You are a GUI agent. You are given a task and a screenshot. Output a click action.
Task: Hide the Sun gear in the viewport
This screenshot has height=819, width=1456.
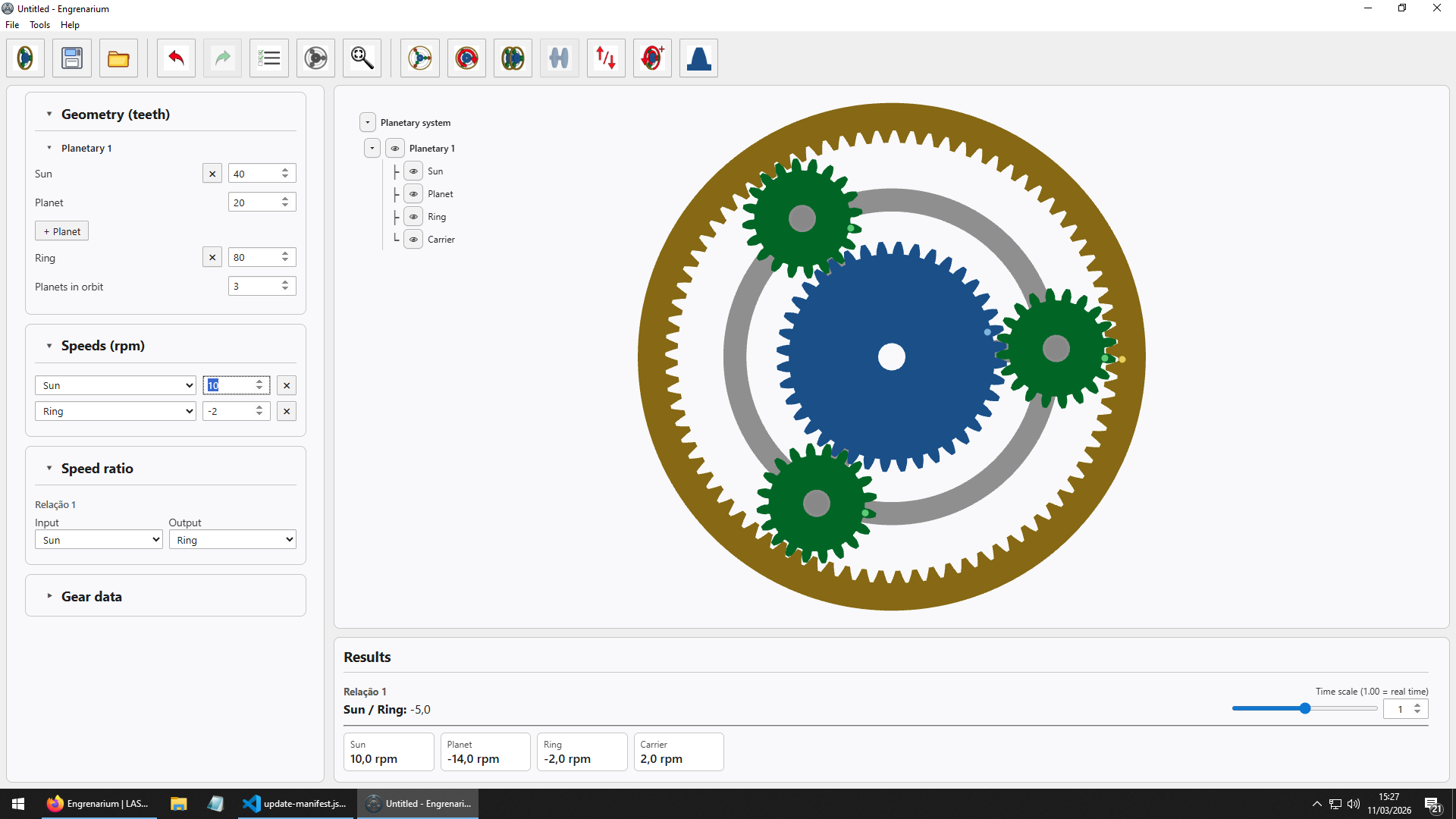(x=413, y=171)
